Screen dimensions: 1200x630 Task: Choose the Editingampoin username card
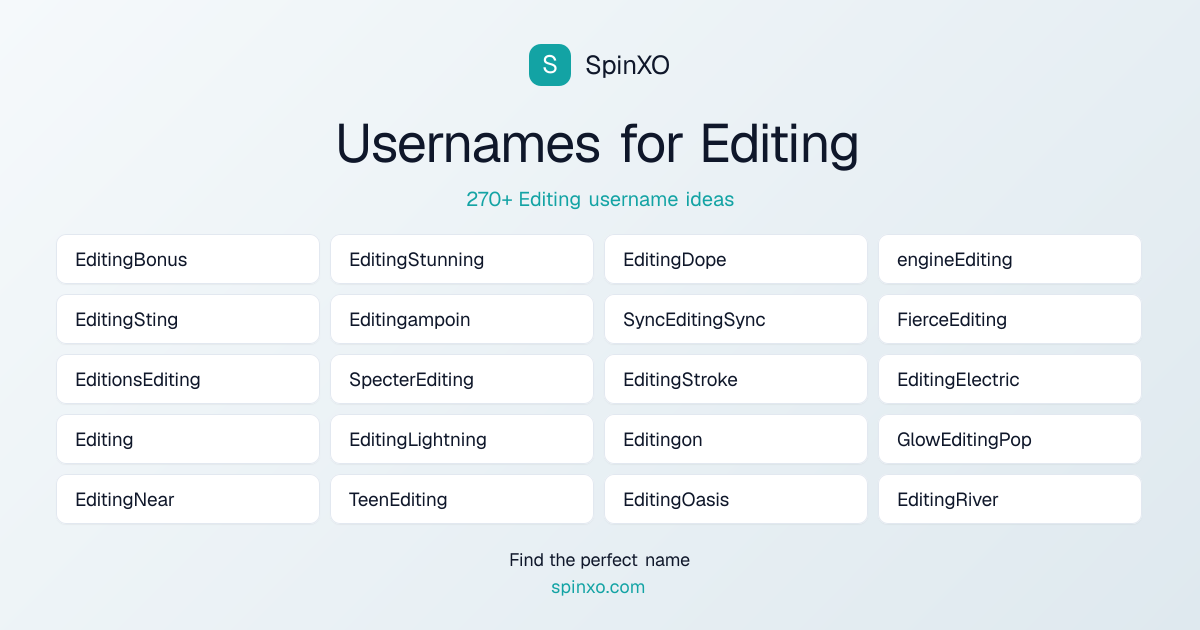click(x=462, y=319)
